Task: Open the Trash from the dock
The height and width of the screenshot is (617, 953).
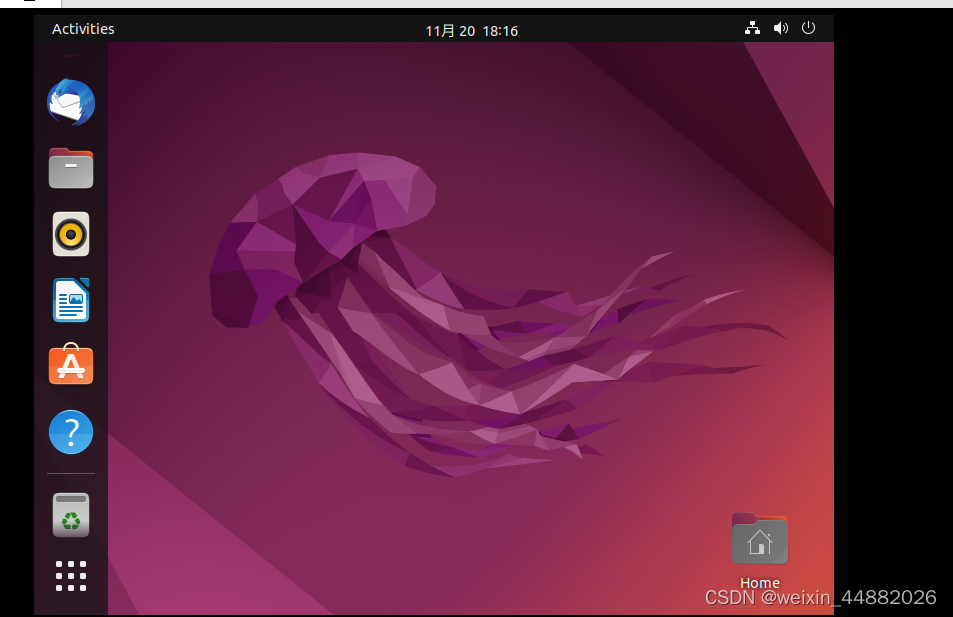Action: (70, 515)
